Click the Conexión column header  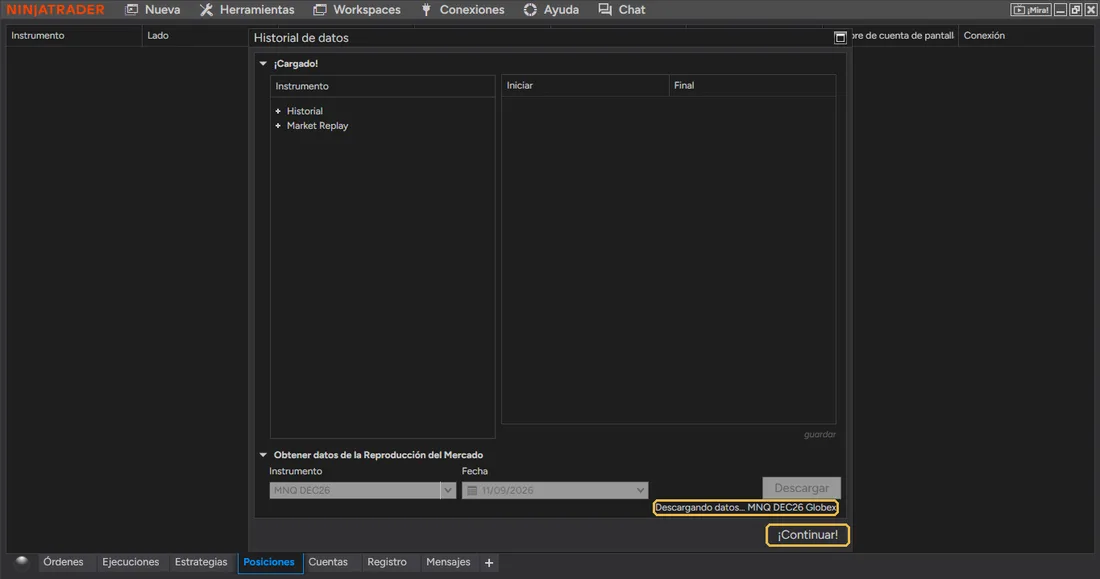(1026, 36)
